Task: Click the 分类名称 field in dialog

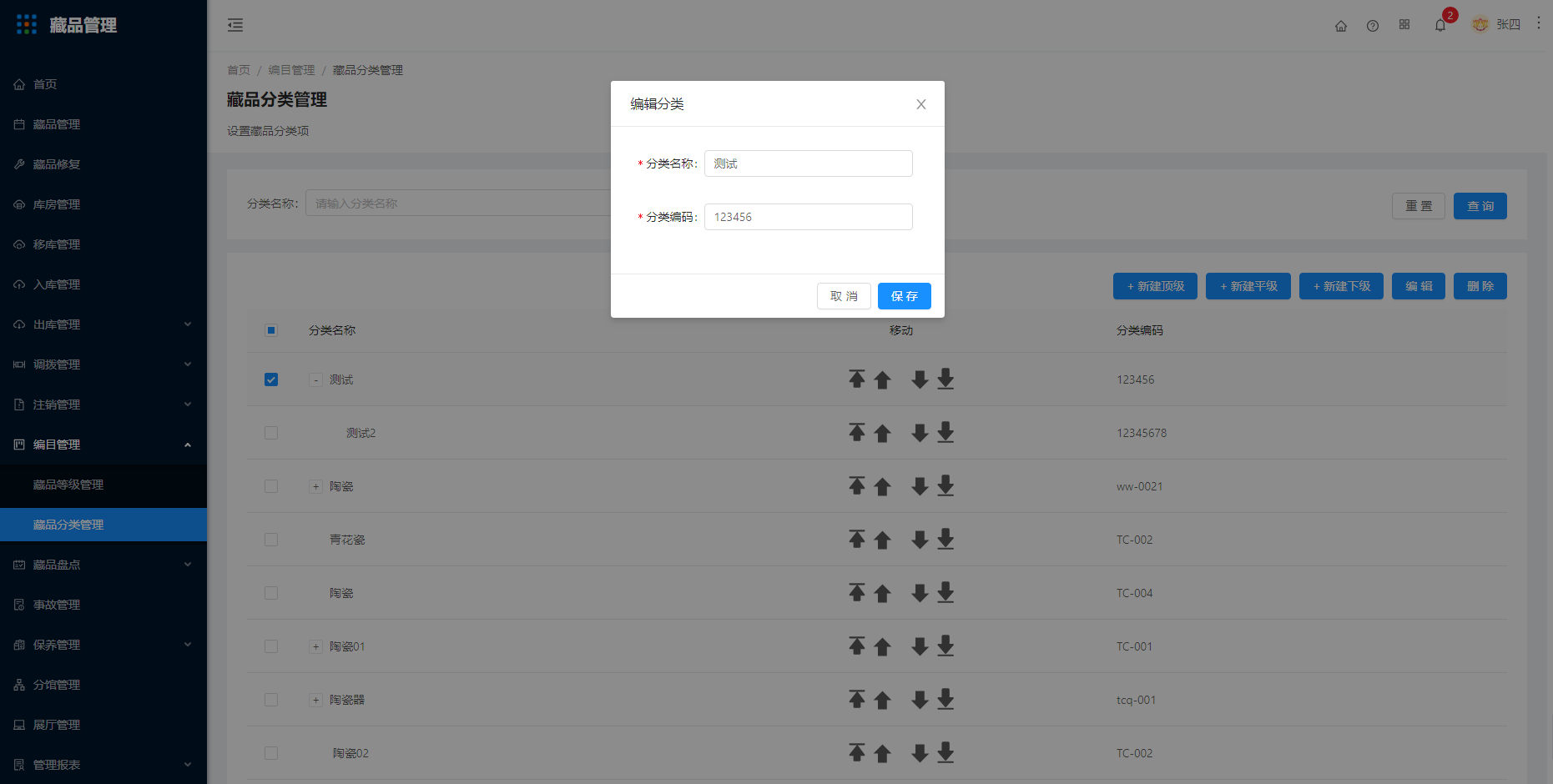Action: pos(809,163)
